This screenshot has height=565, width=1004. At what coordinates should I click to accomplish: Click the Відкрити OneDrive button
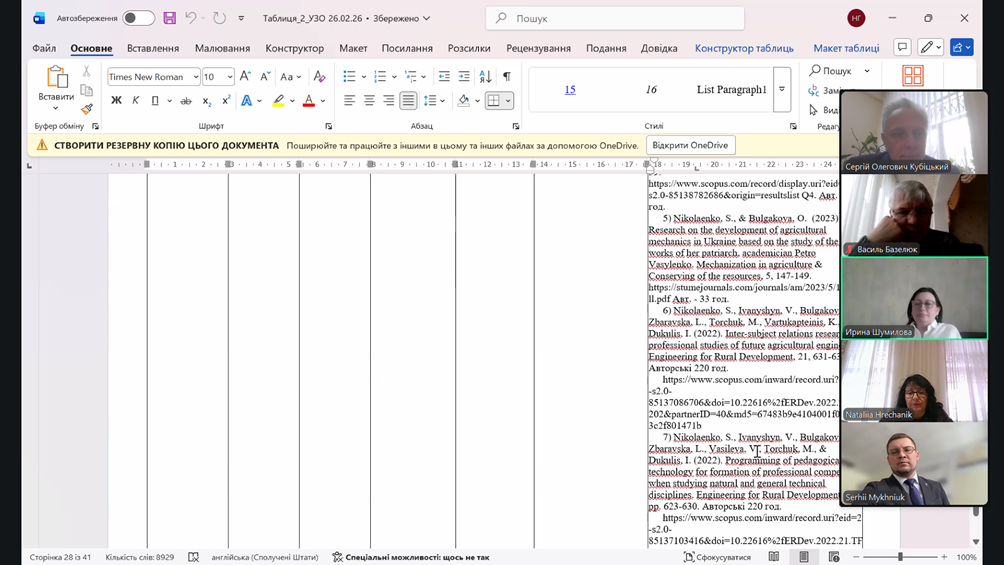[690, 145]
